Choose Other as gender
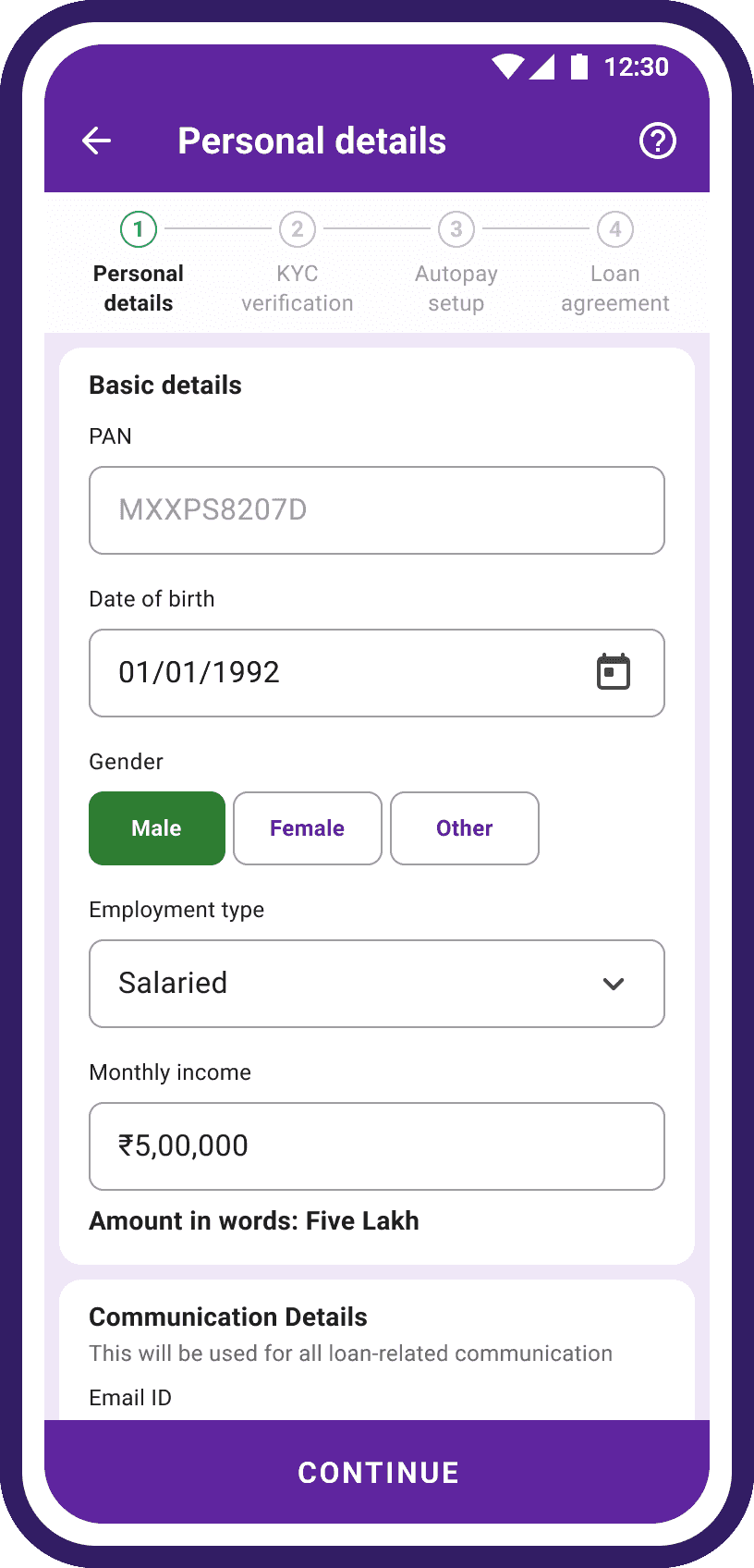Screen dimensions: 754x1568 coord(464,828)
